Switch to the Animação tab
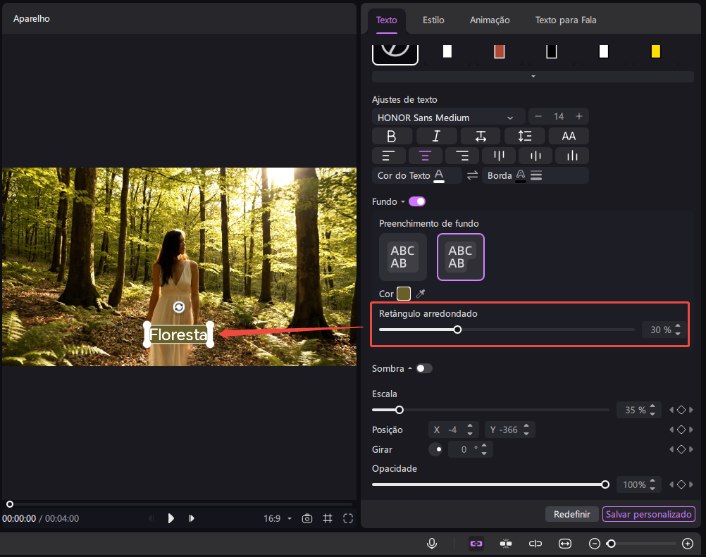The image size is (706, 557). (490, 20)
